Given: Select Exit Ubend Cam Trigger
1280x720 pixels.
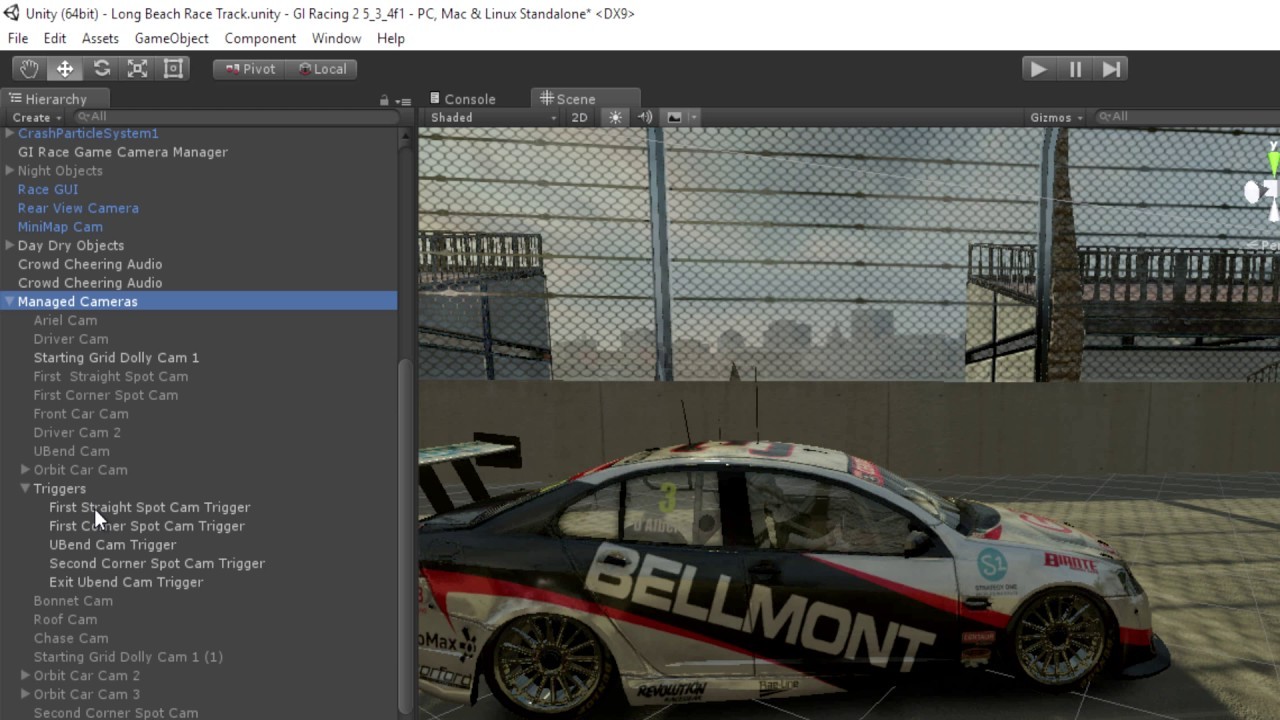Looking at the screenshot, I should click(126, 582).
